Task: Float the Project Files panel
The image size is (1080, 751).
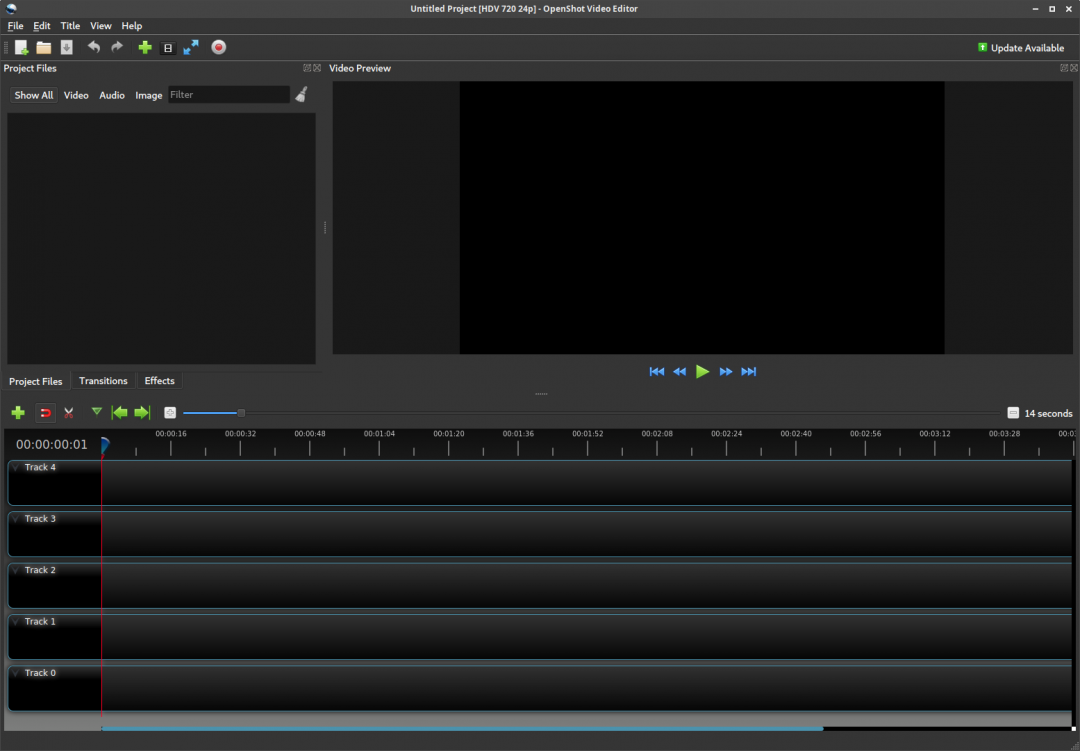Action: coord(307,68)
